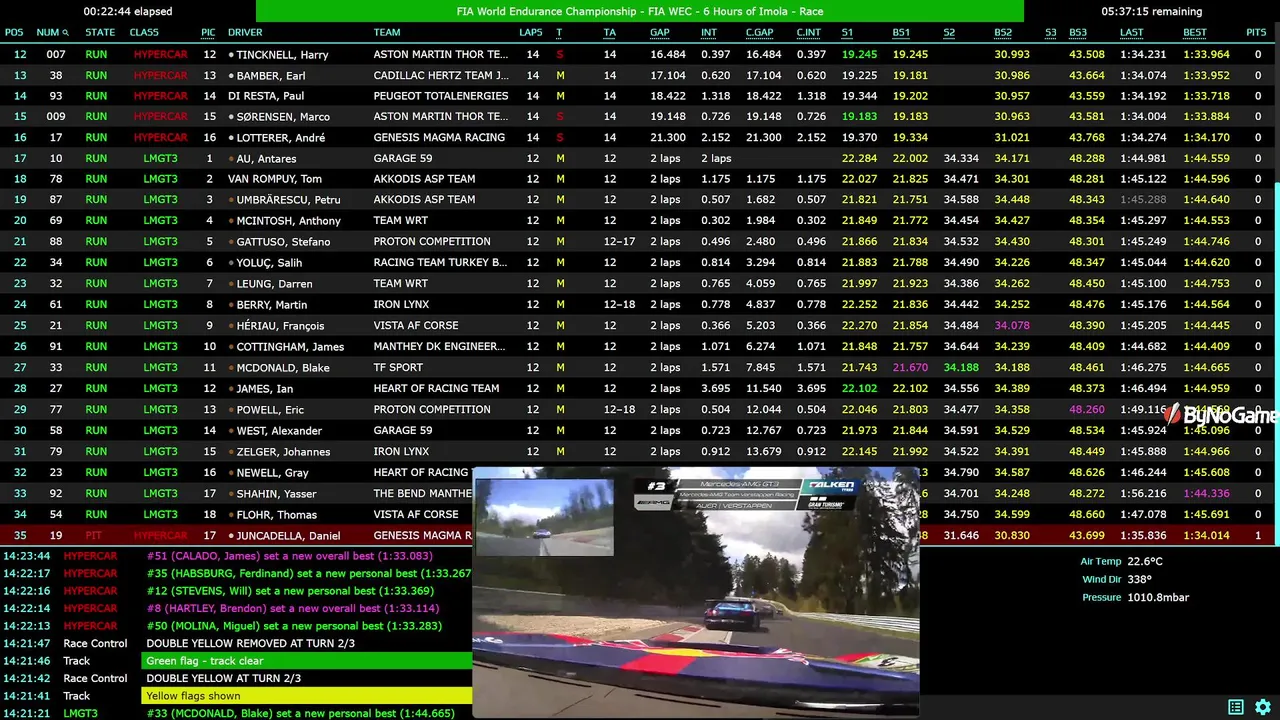The height and width of the screenshot is (720, 1280).
Task: Open the list view icon beside the gear
Action: (x=1236, y=707)
